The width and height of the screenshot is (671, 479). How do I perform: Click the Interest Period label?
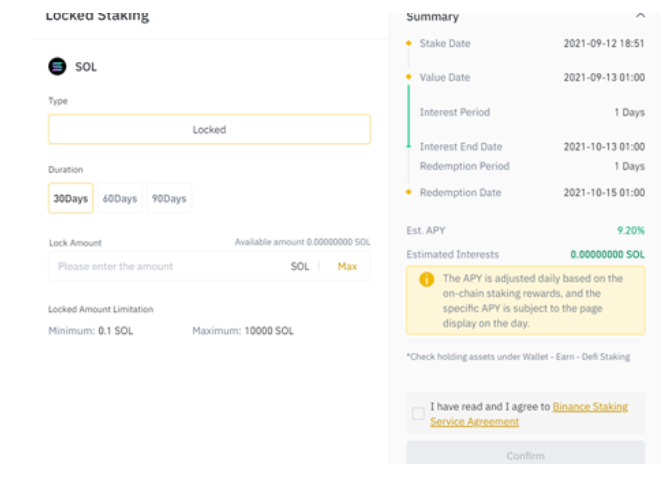click(454, 112)
